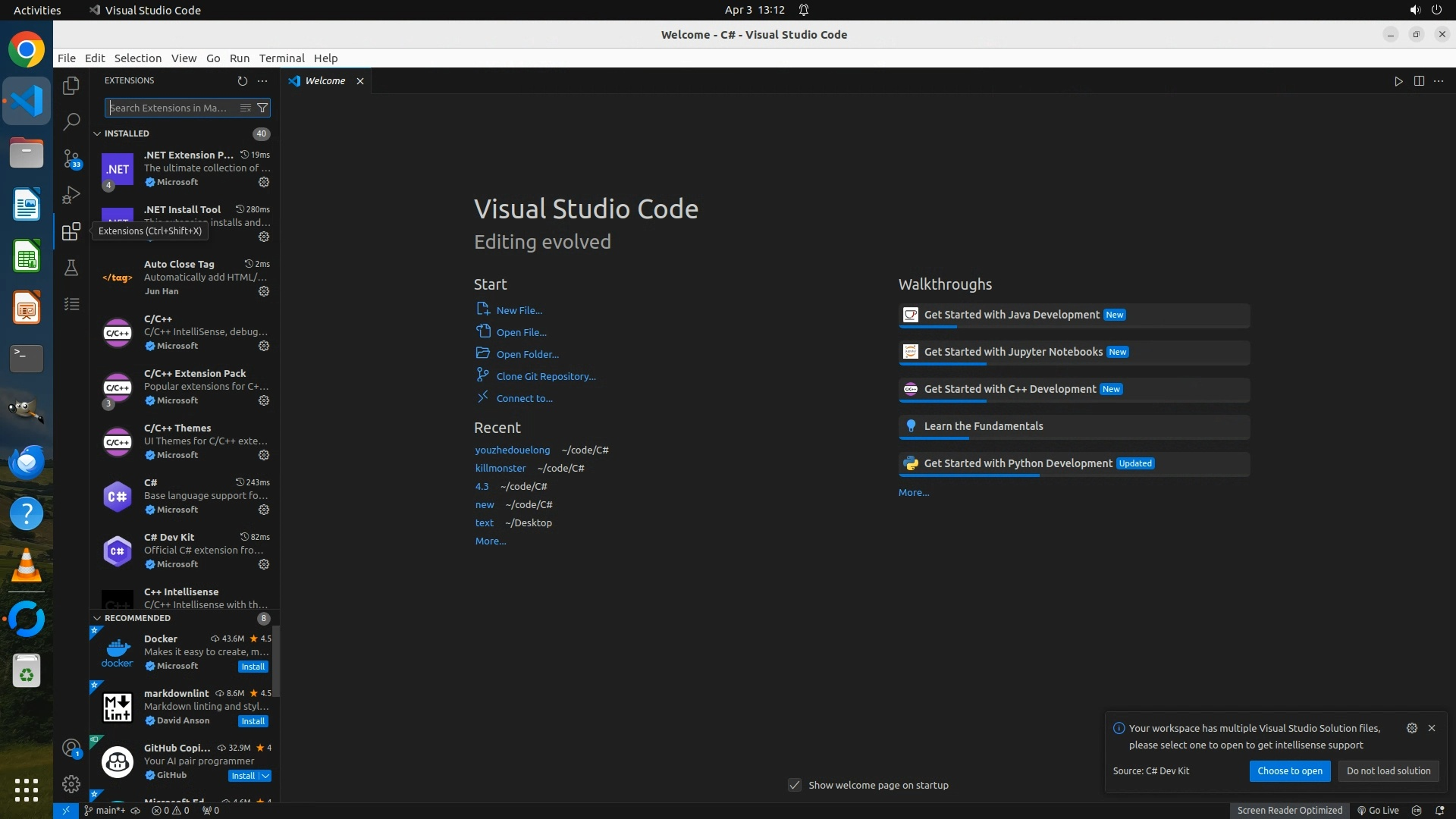Viewport: 1456px width, 819px height.
Task: Open Manage gear in activity bar
Action: click(71, 784)
